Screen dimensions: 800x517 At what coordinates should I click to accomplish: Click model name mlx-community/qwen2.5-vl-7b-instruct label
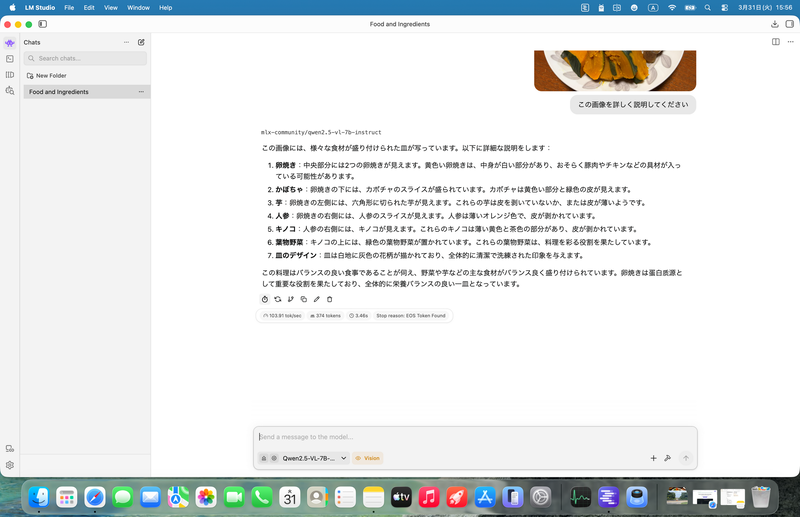click(321, 132)
